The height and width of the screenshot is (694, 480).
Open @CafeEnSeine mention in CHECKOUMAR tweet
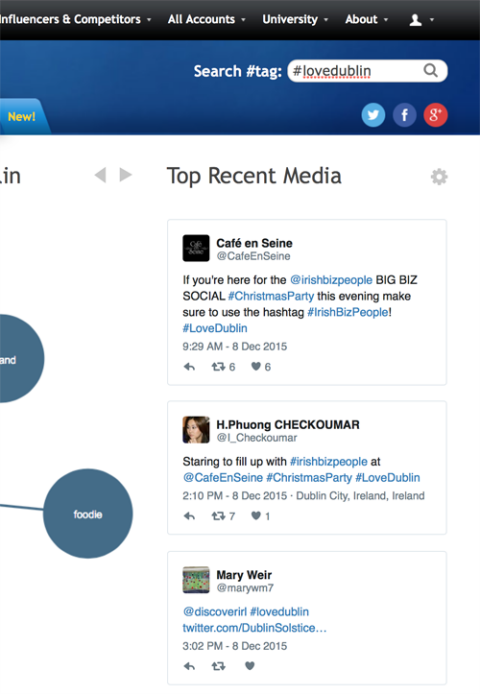click(223, 478)
